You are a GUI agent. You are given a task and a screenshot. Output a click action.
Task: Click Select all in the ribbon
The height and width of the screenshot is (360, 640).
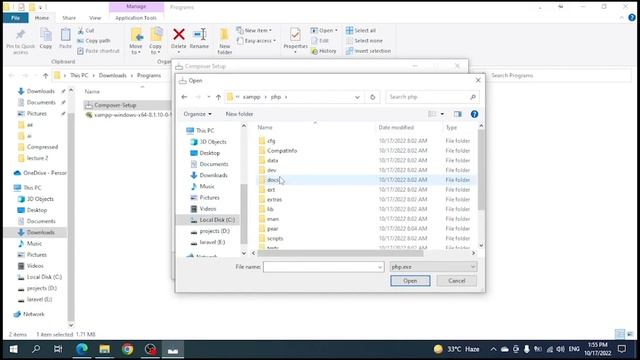(361, 31)
